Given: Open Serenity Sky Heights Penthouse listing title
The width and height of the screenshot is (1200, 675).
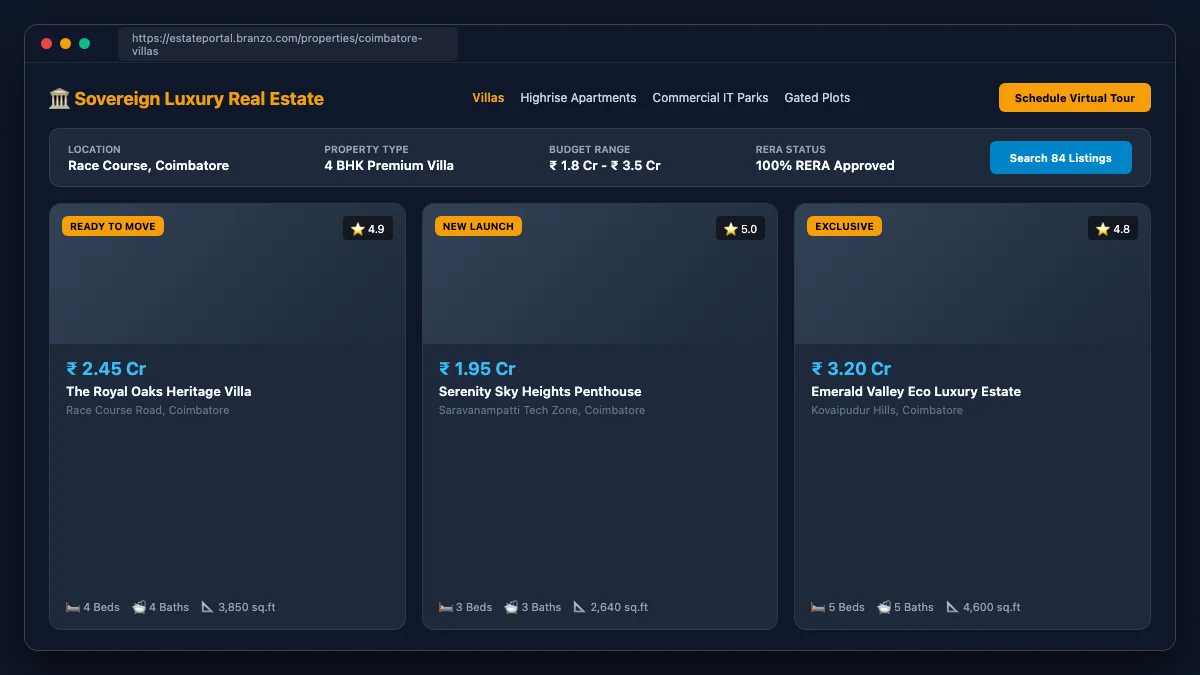Looking at the screenshot, I should point(540,391).
